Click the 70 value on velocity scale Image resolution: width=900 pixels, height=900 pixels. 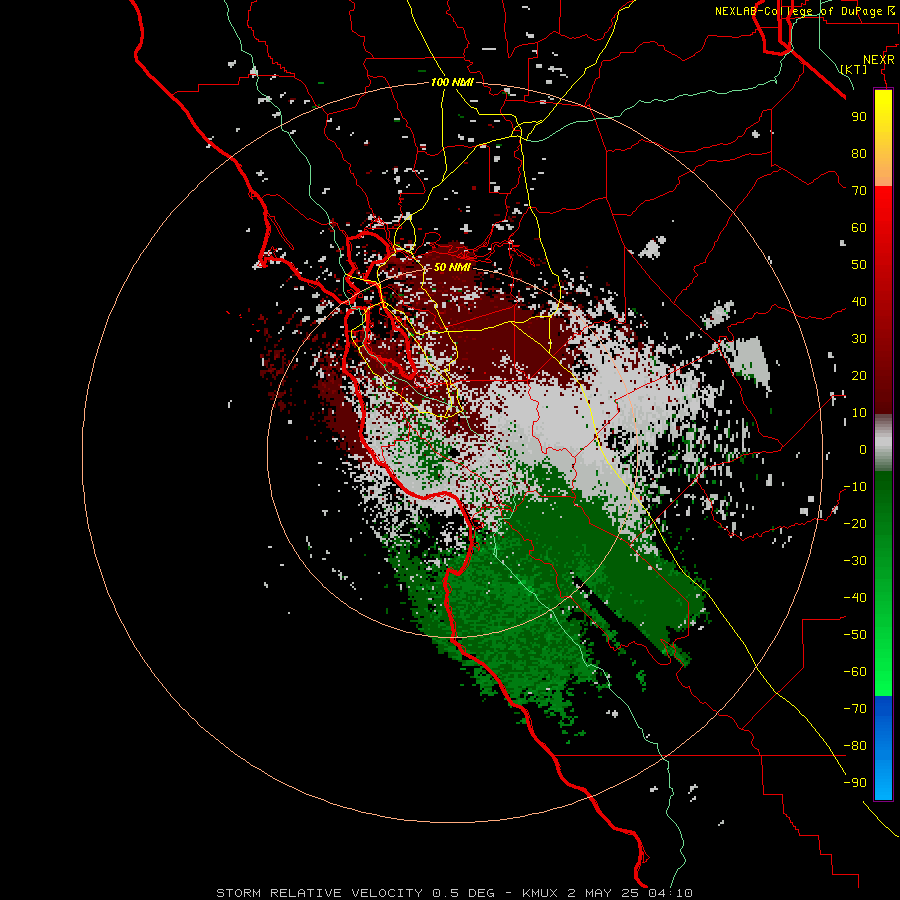coord(859,191)
